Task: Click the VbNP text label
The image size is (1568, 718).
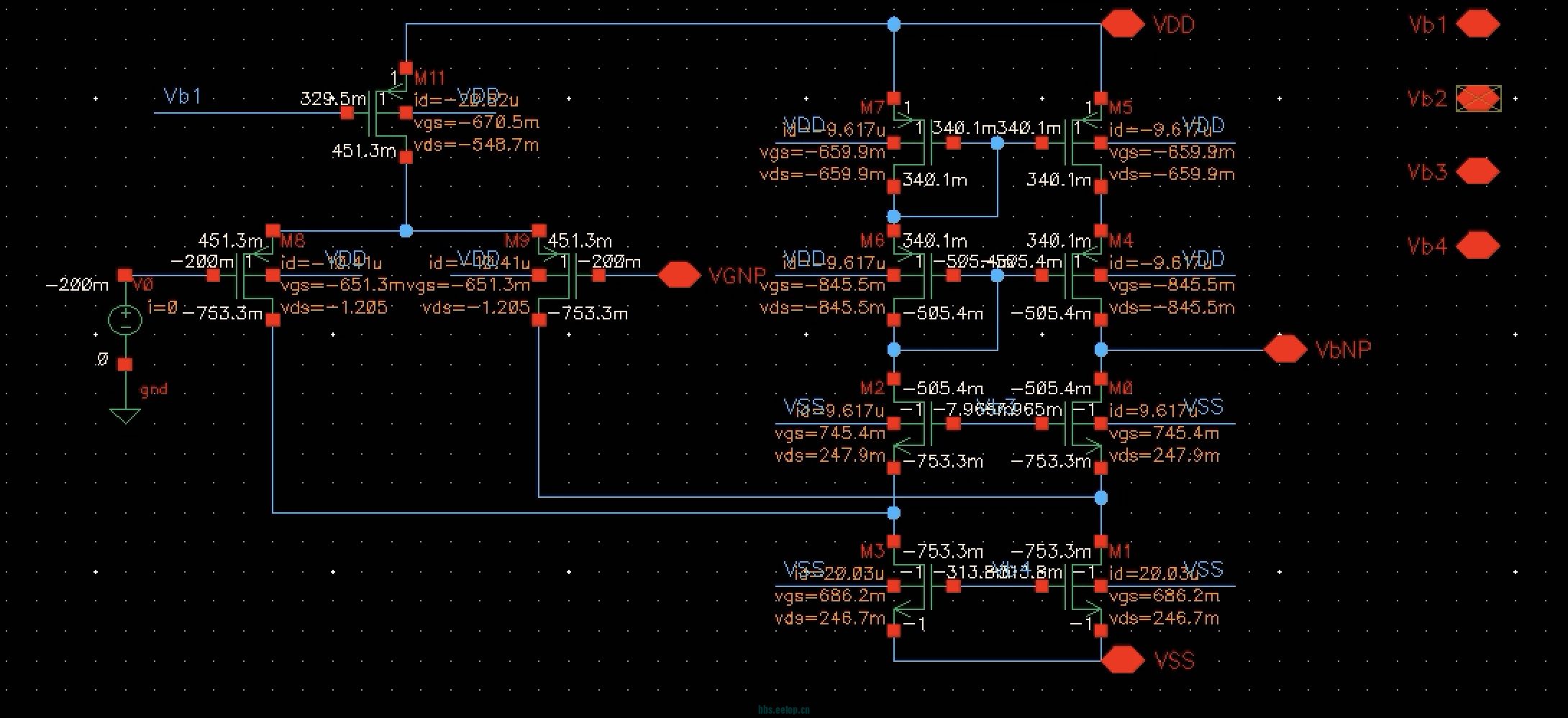Action: tap(1344, 350)
